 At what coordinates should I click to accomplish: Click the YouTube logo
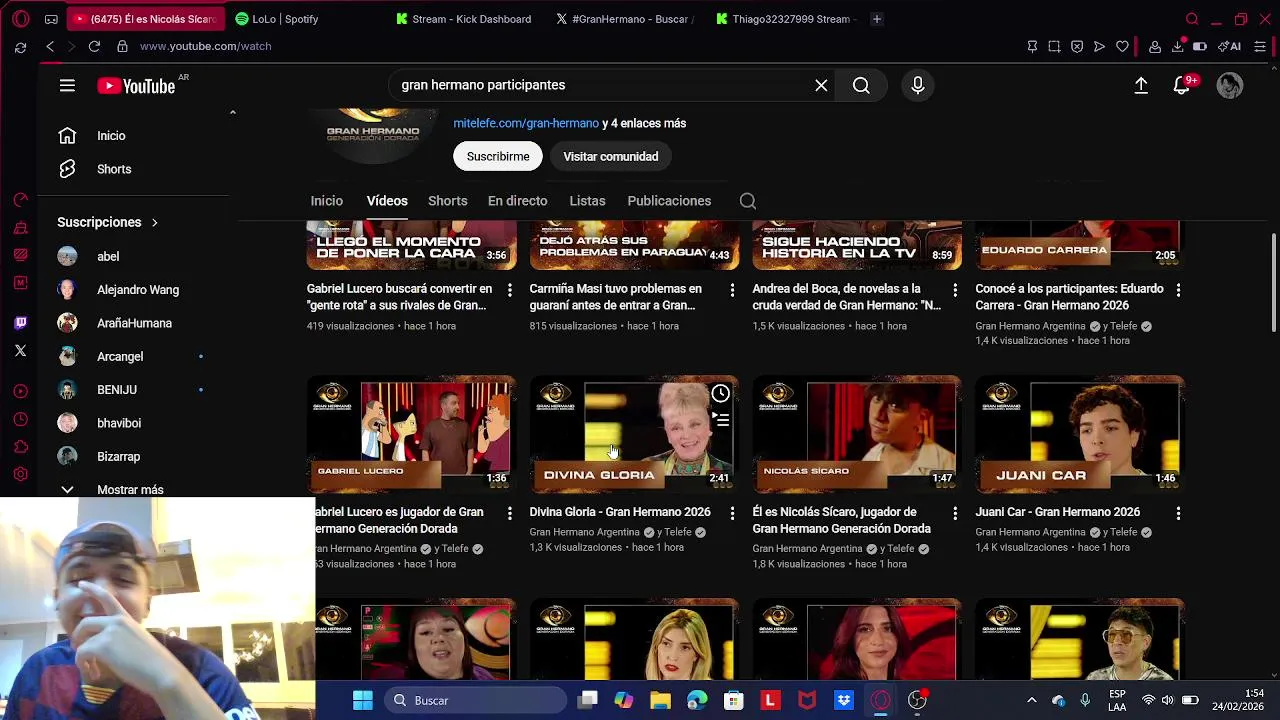(137, 86)
